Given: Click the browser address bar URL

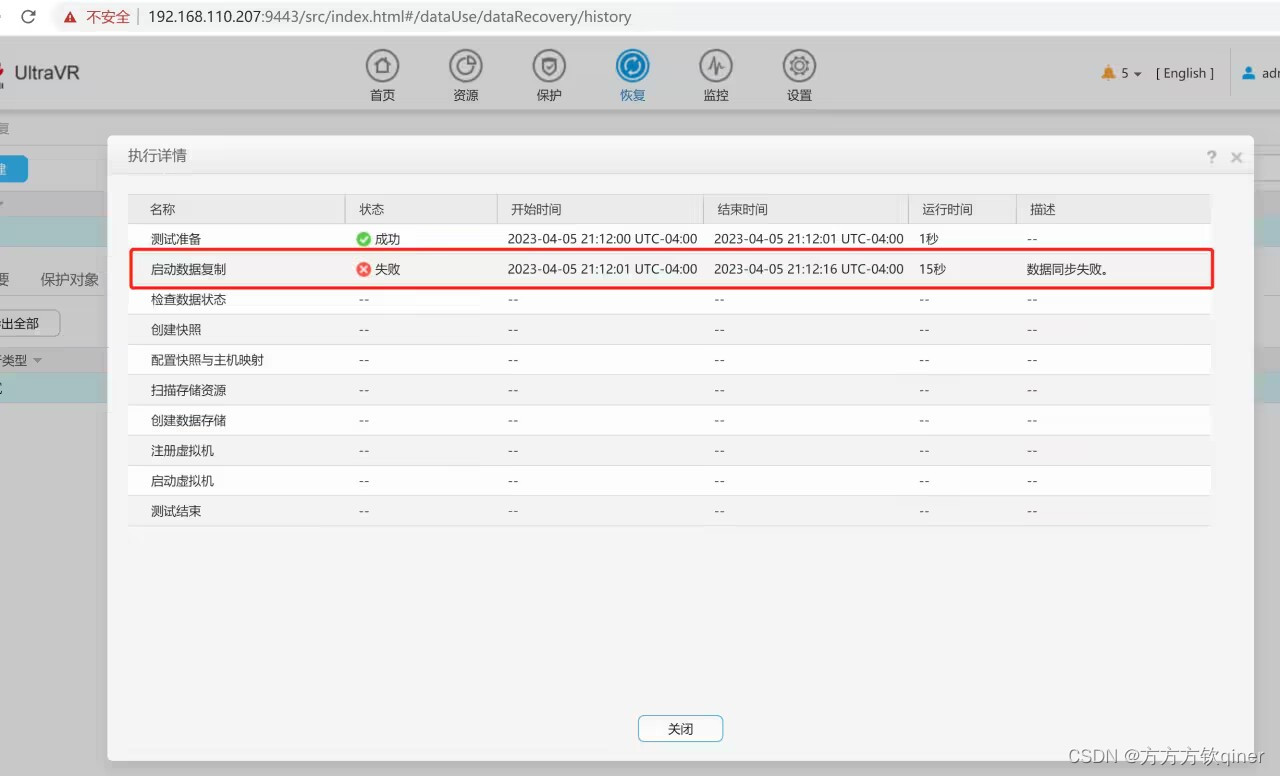Looking at the screenshot, I should pyautogui.click(x=390, y=17).
